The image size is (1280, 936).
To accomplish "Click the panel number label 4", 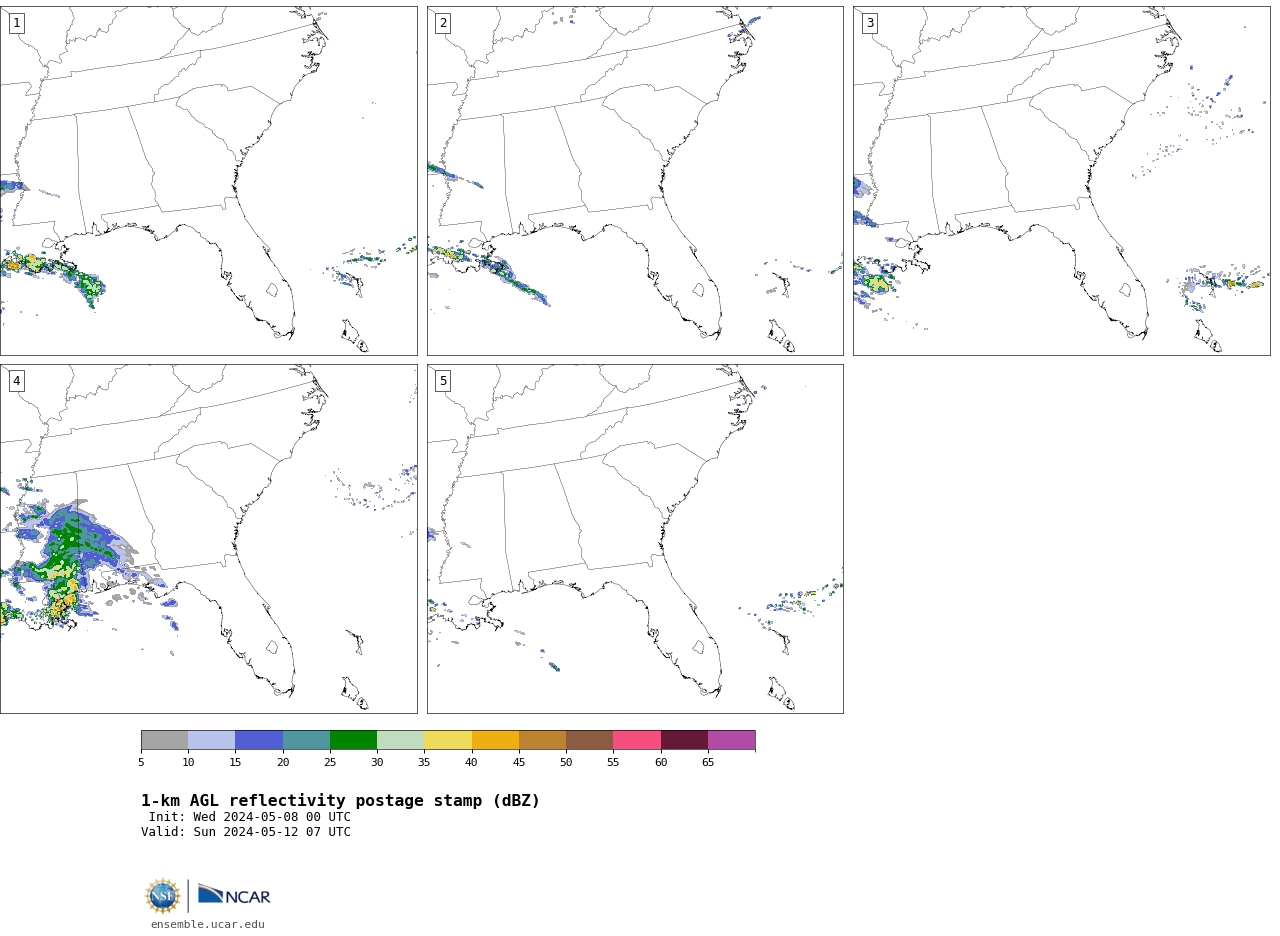I will (16, 381).
